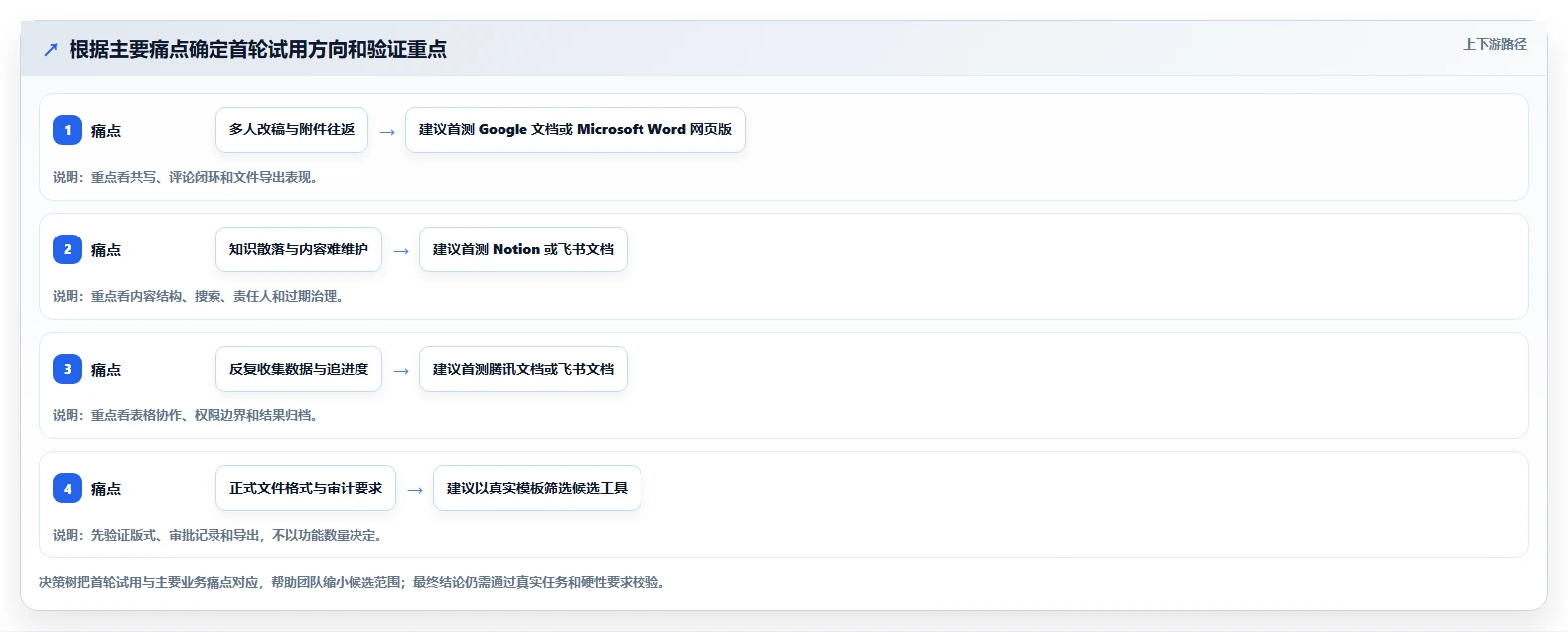Click arrow after 知识散落与内容难维护
The height and width of the screenshot is (632, 1568).
coord(401,251)
